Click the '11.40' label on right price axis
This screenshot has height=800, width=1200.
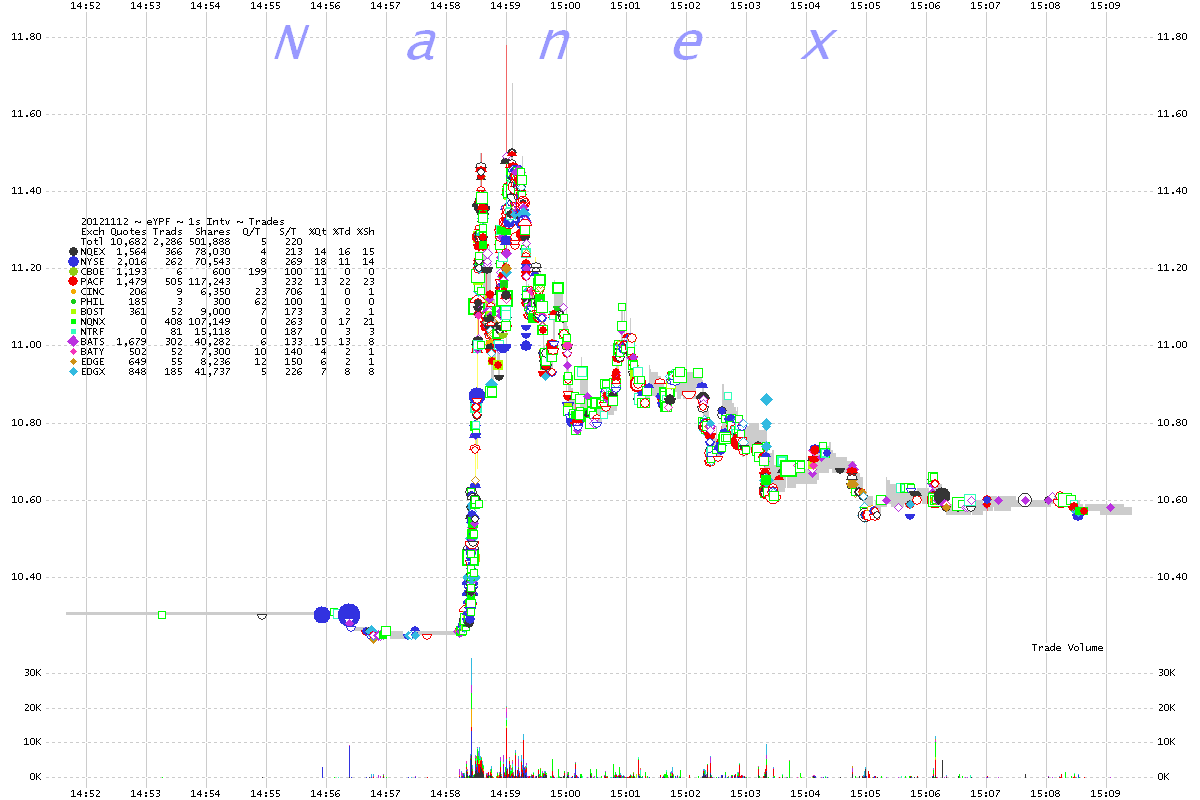(1172, 191)
